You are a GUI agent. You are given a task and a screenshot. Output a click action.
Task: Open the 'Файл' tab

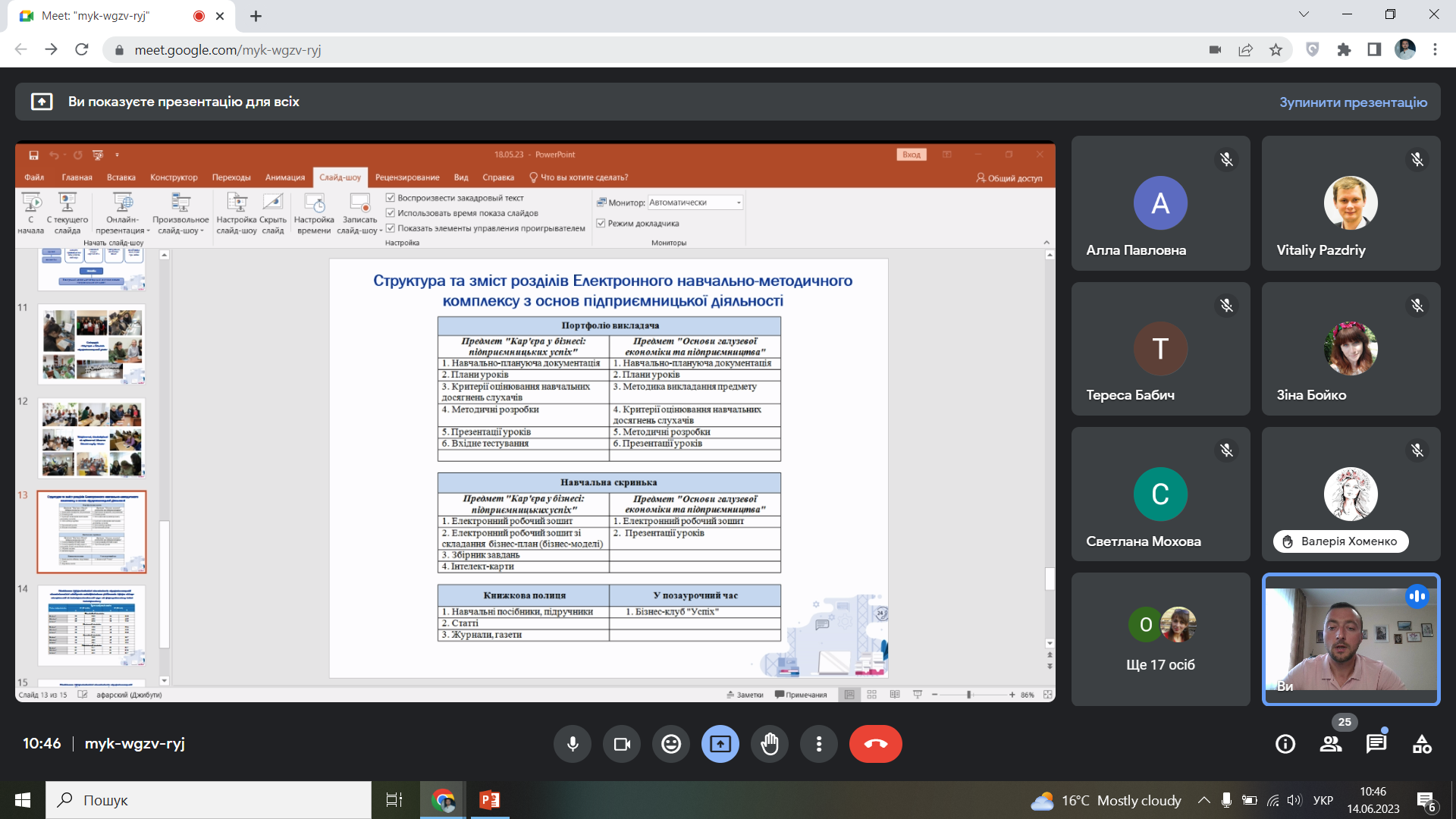coord(34,177)
